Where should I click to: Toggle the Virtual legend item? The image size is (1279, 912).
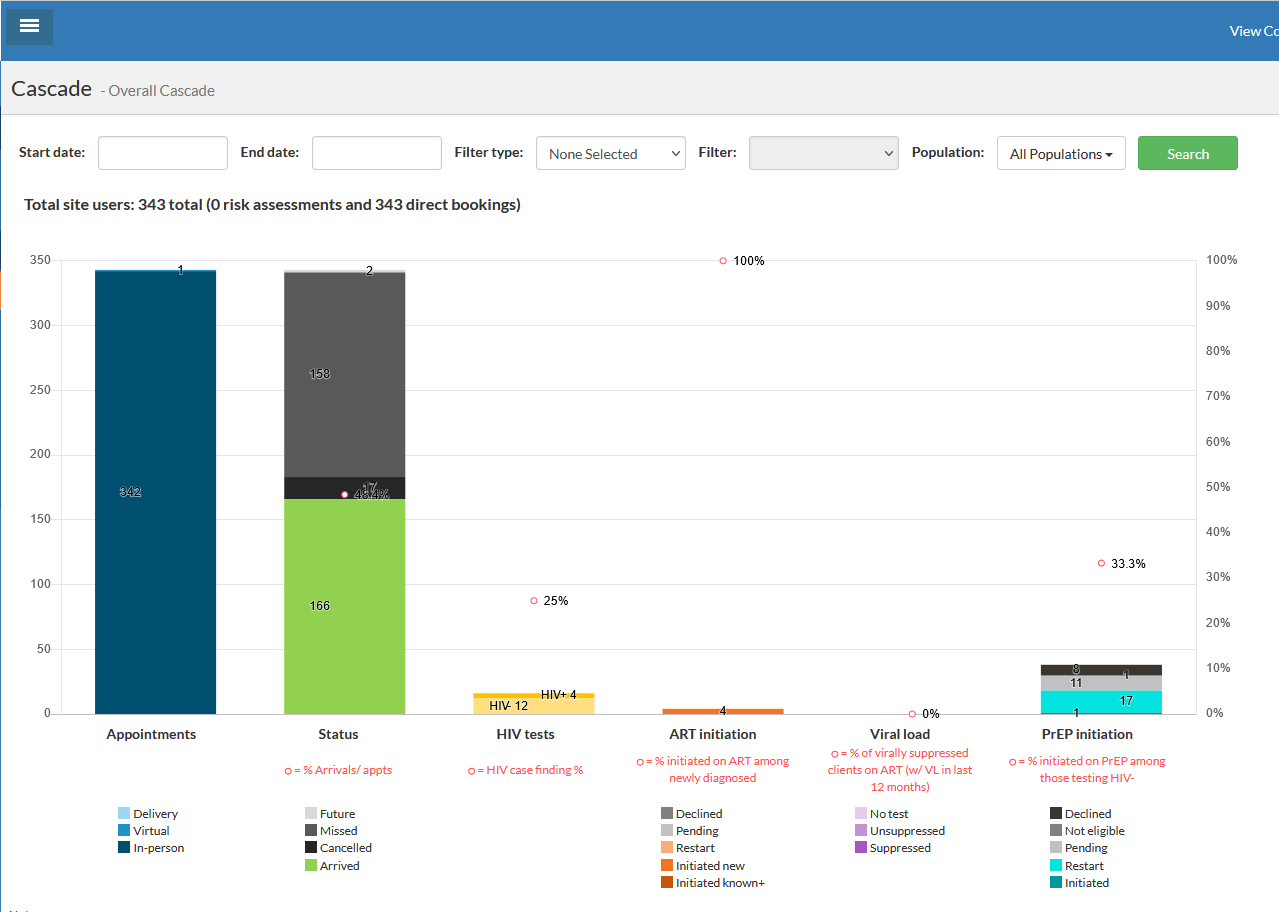(x=150, y=831)
